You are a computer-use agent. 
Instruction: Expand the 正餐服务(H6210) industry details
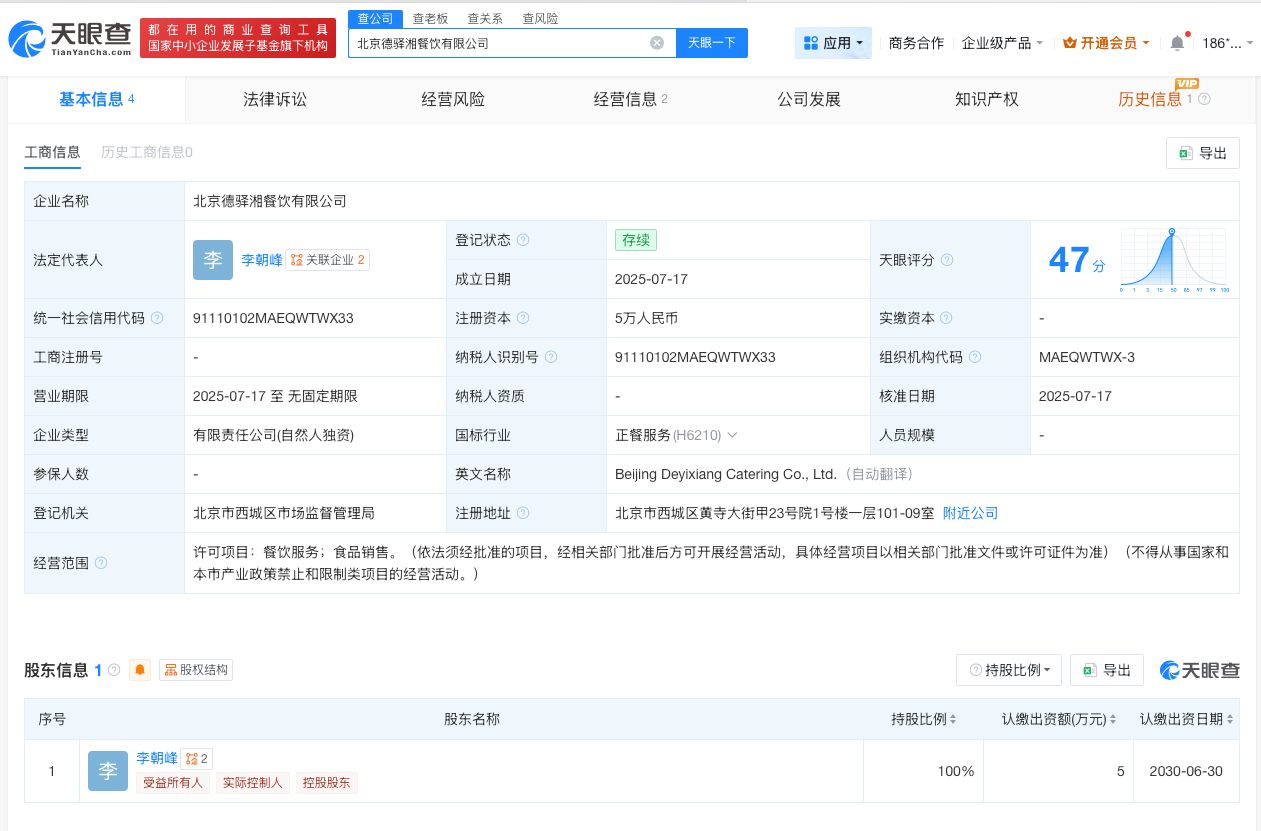[733, 435]
